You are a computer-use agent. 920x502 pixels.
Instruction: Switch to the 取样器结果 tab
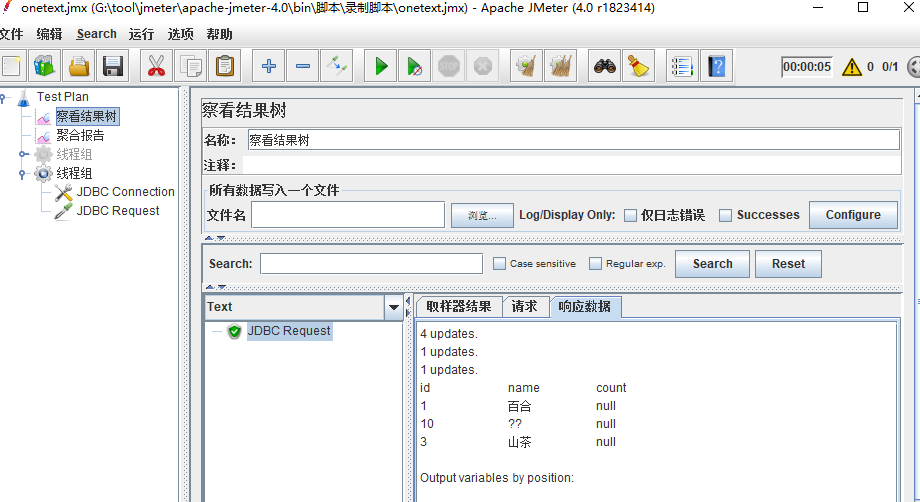coord(459,307)
